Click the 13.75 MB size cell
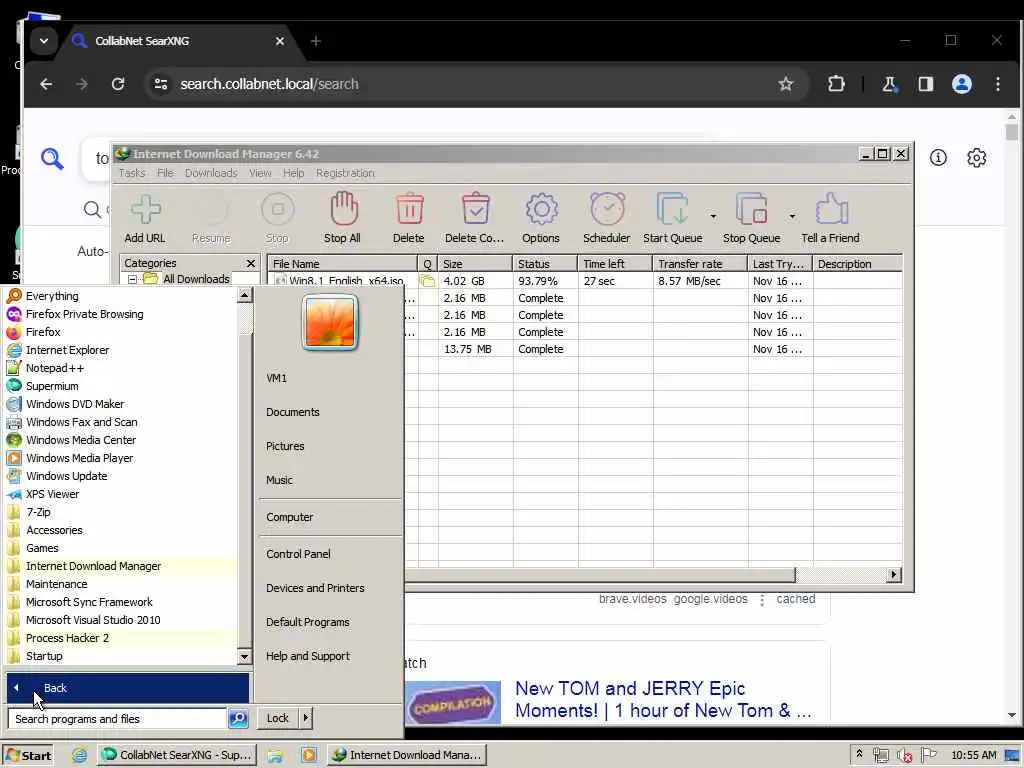1024x768 pixels. pos(468,349)
